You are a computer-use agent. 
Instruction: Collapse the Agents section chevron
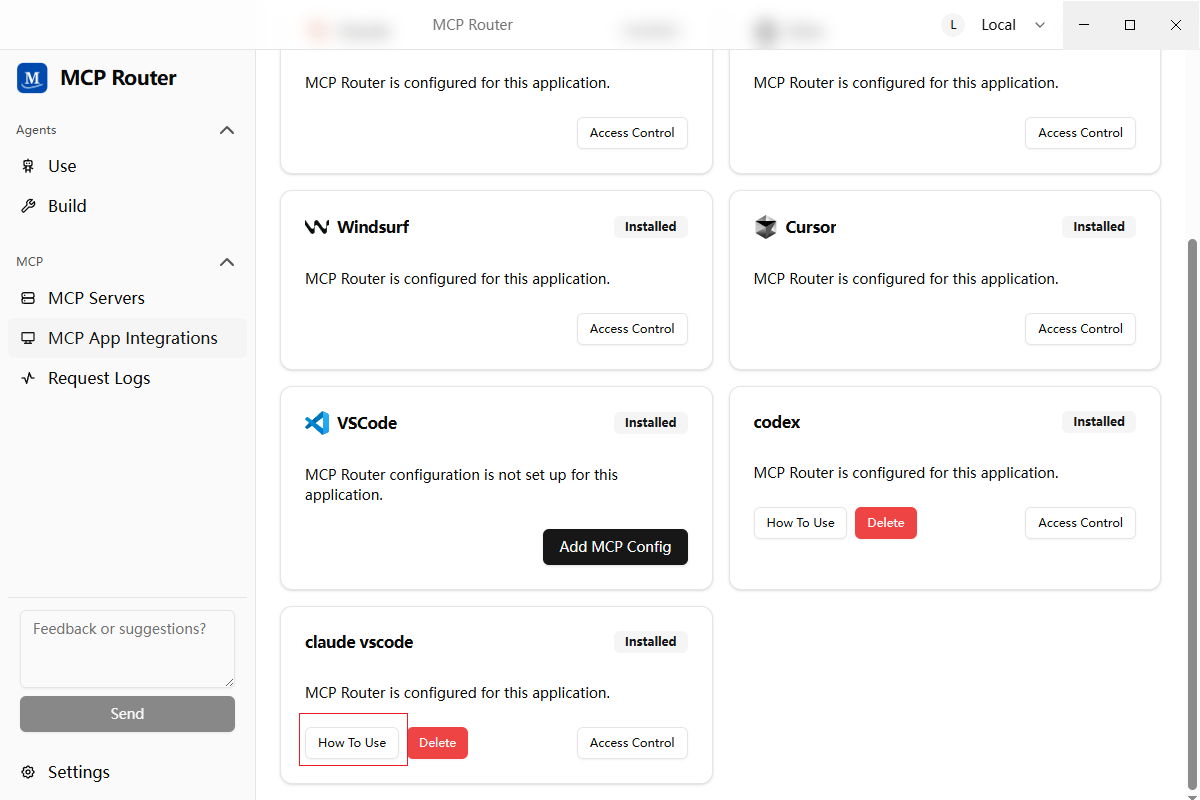click(227, 130)
